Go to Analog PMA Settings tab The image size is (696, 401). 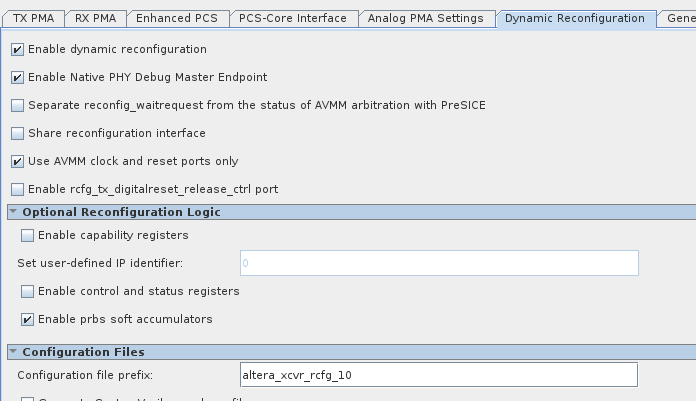(x=426, y=18)
